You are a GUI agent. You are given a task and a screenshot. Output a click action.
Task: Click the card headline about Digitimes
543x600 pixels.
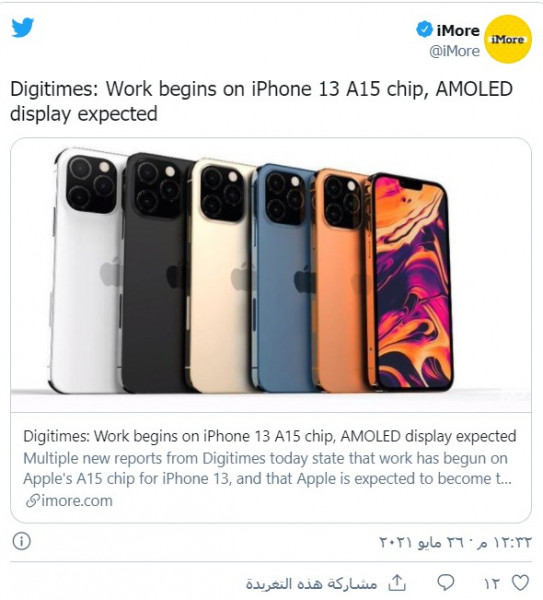pos(270,436)
